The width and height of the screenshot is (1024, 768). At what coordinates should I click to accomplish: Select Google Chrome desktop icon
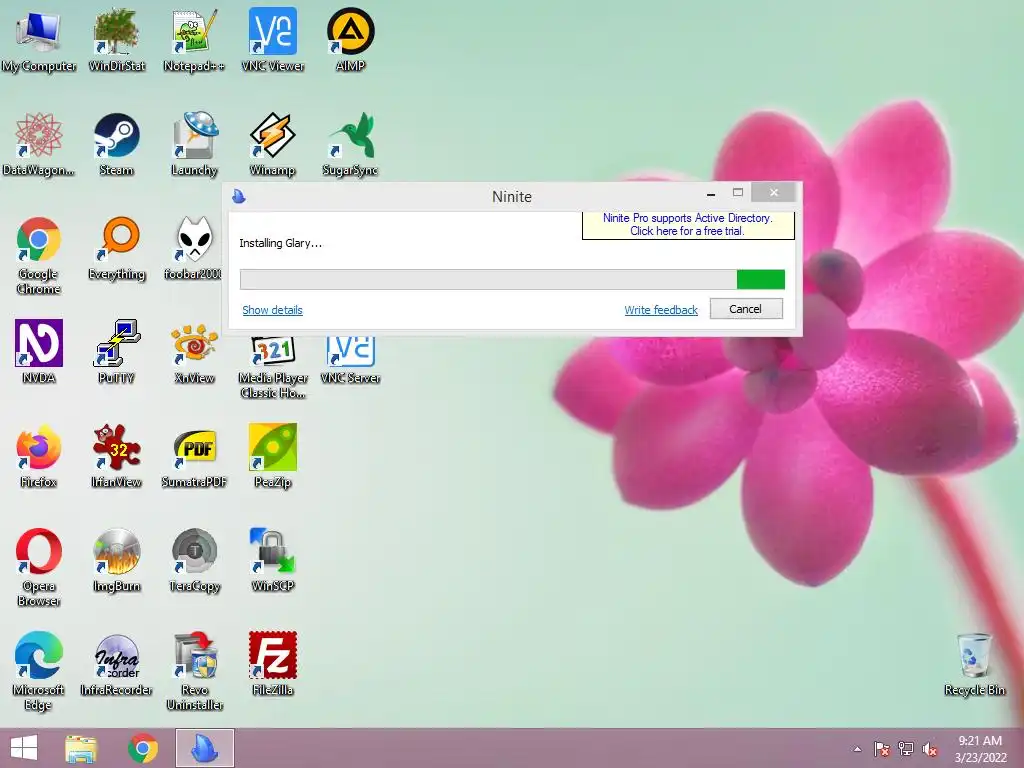[x=39, y=256]
